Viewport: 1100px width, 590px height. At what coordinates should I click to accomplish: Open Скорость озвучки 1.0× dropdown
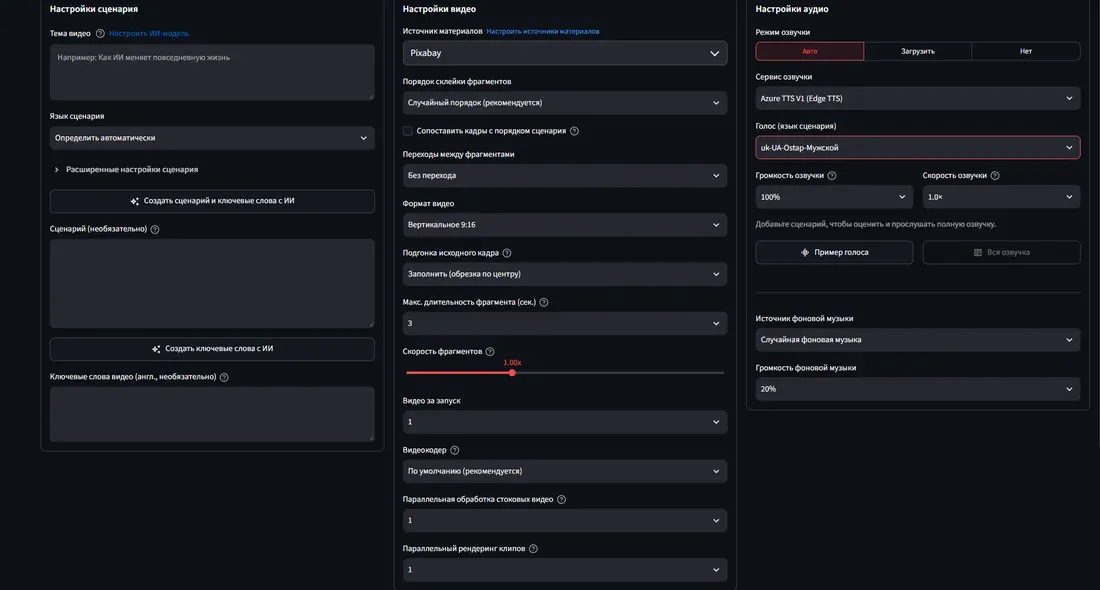[x=1001, y=197]
